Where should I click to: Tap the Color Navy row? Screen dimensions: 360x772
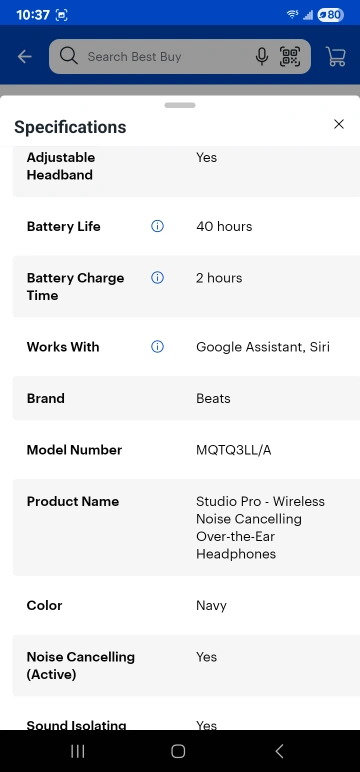coord(186,605)
